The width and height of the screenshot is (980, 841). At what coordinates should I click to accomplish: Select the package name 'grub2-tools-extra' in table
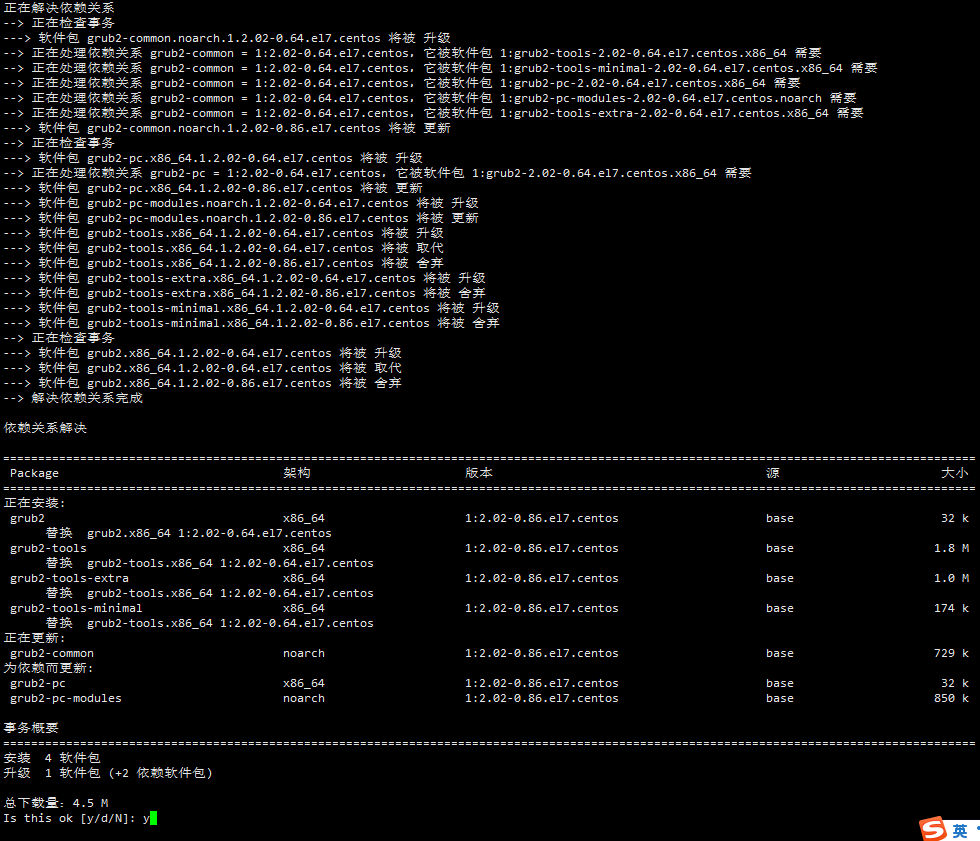point(69,578)
